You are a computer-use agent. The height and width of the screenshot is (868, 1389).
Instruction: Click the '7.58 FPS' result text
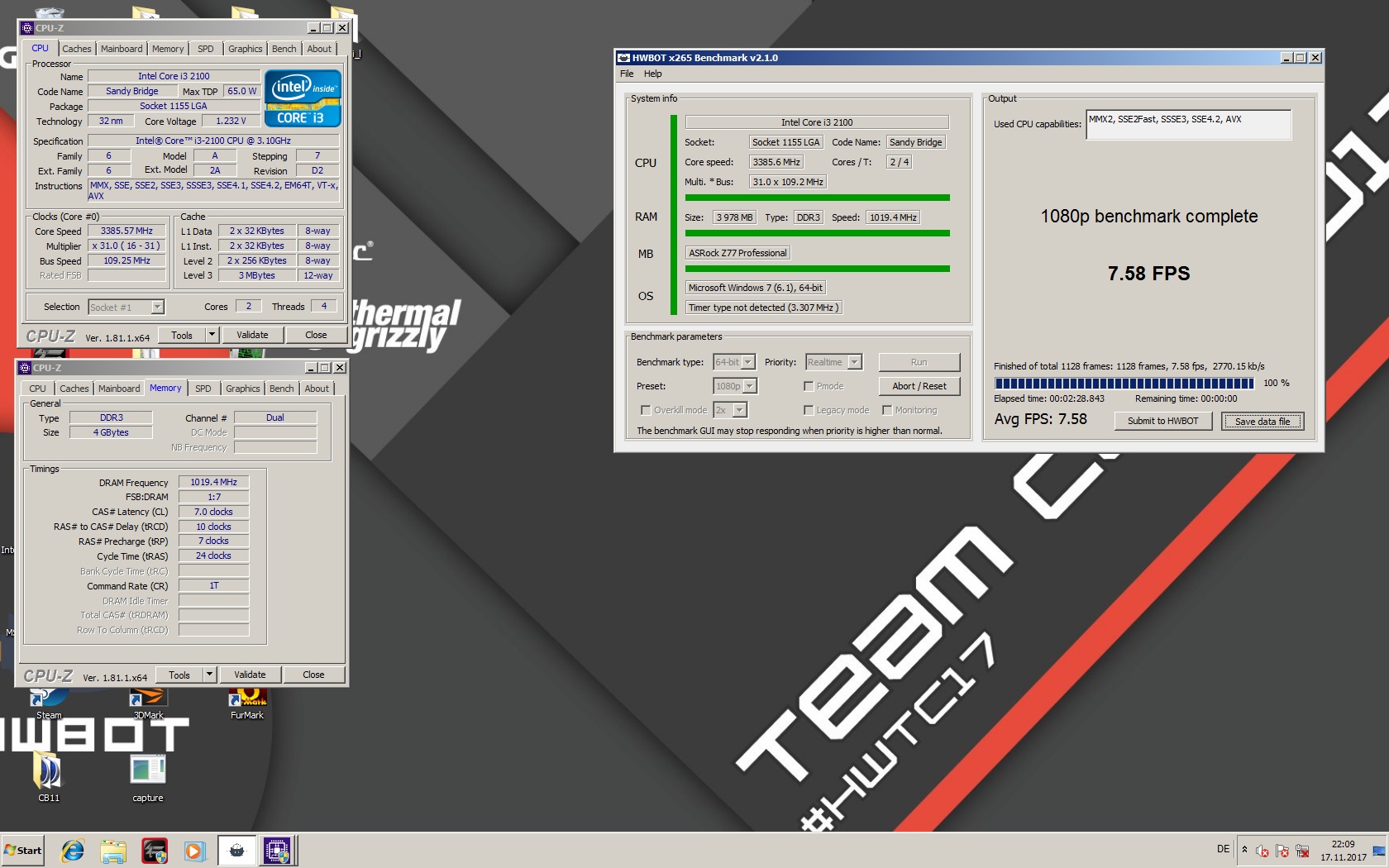click(x=1148, y=274)
